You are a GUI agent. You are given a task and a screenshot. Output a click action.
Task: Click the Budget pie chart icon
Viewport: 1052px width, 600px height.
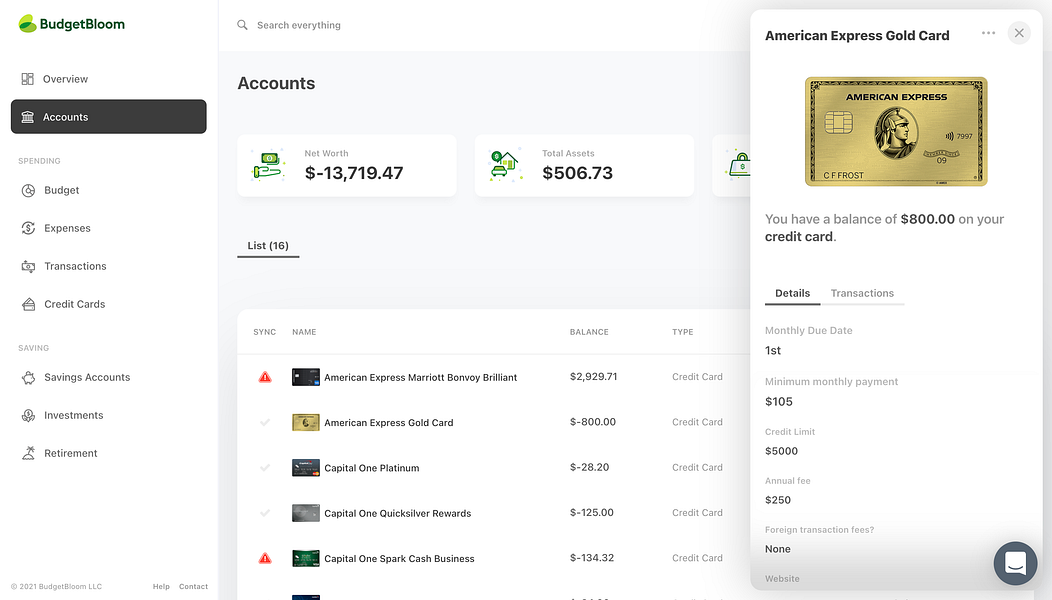pyautogui.click(x=28, y=191)
